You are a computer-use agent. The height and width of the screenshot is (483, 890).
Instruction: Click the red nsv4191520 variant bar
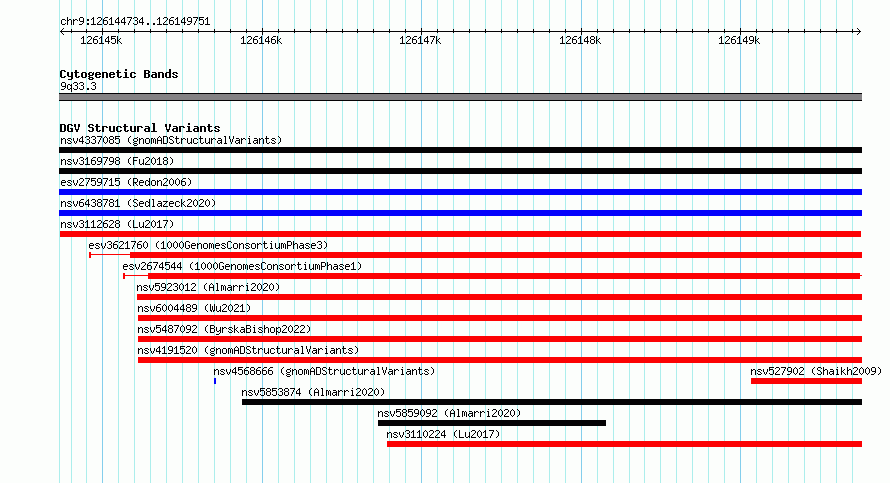[500, 360]
